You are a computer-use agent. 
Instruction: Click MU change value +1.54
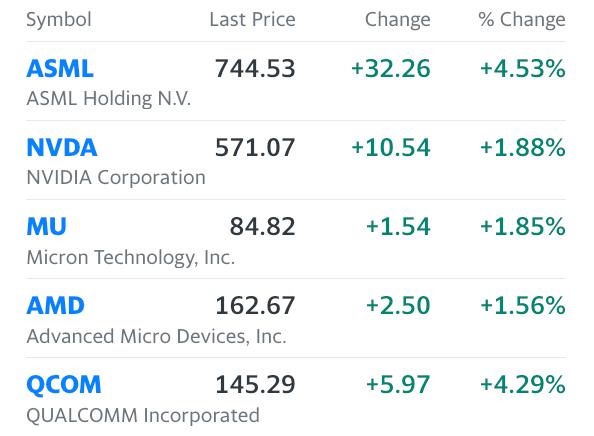click(398, 227)
